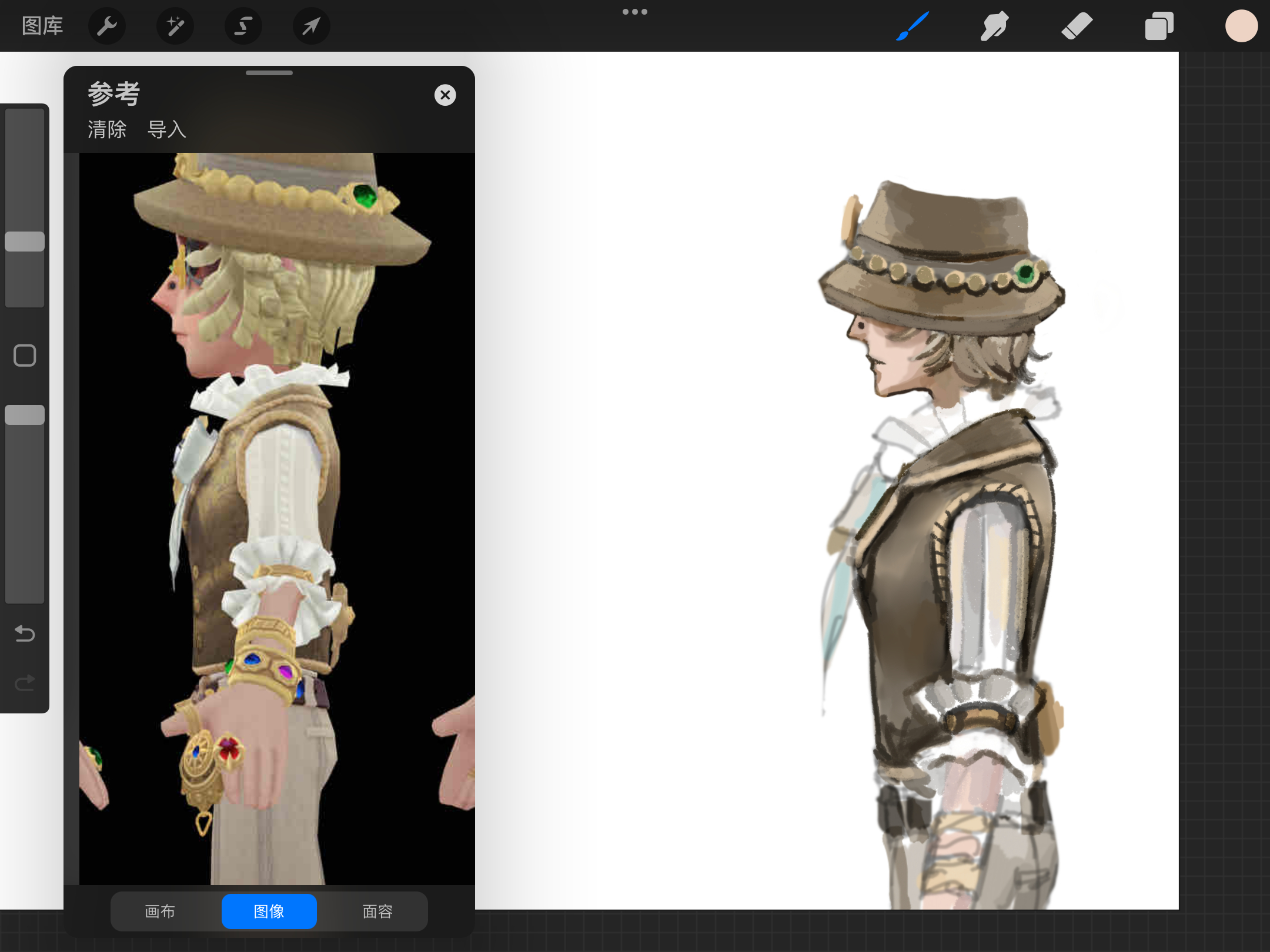
Task: Switch reference panel to 面容 tab
Action: coord(377,911)
